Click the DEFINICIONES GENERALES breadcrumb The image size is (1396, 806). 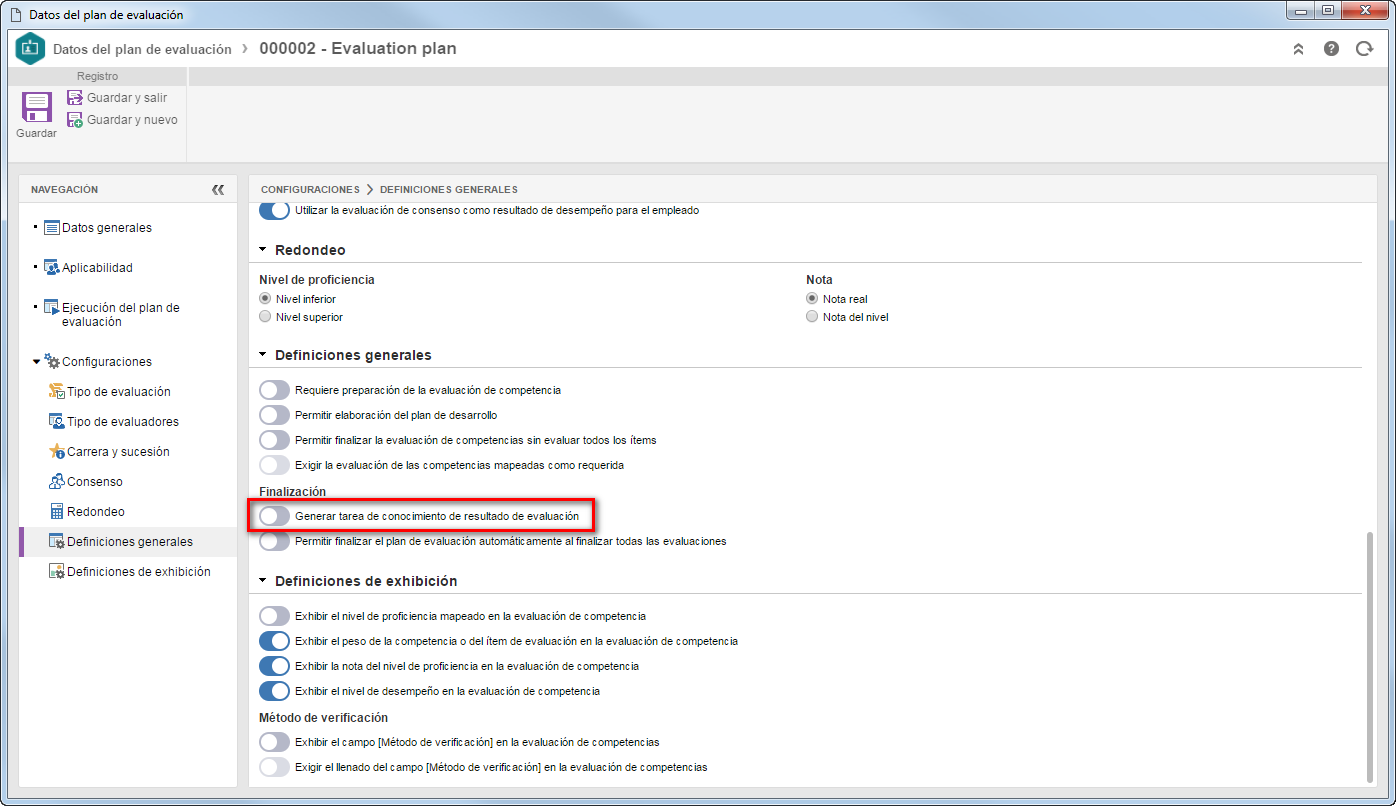point(449,189)
